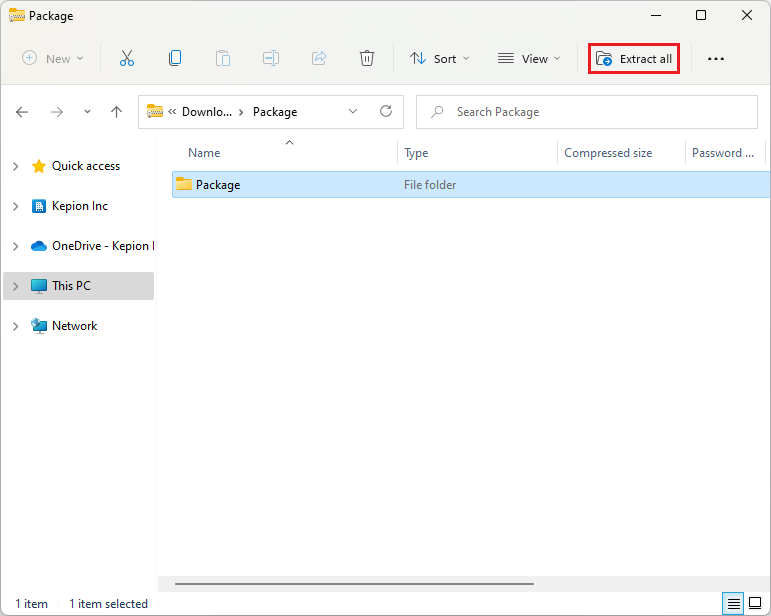771x616 pixels.
Task: Sort by Compressed size column header
Action: (x=608, y=153)
